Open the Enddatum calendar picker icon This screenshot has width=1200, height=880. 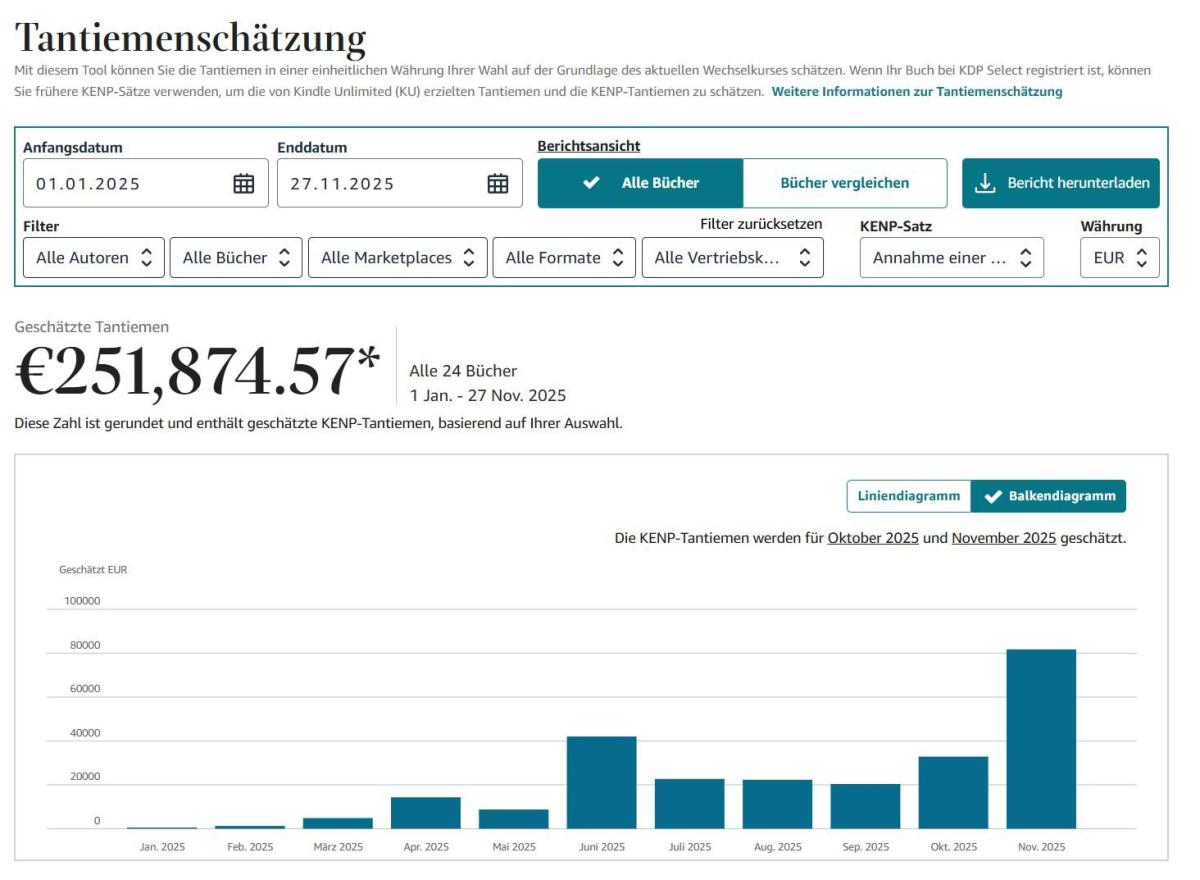(498, 183)
